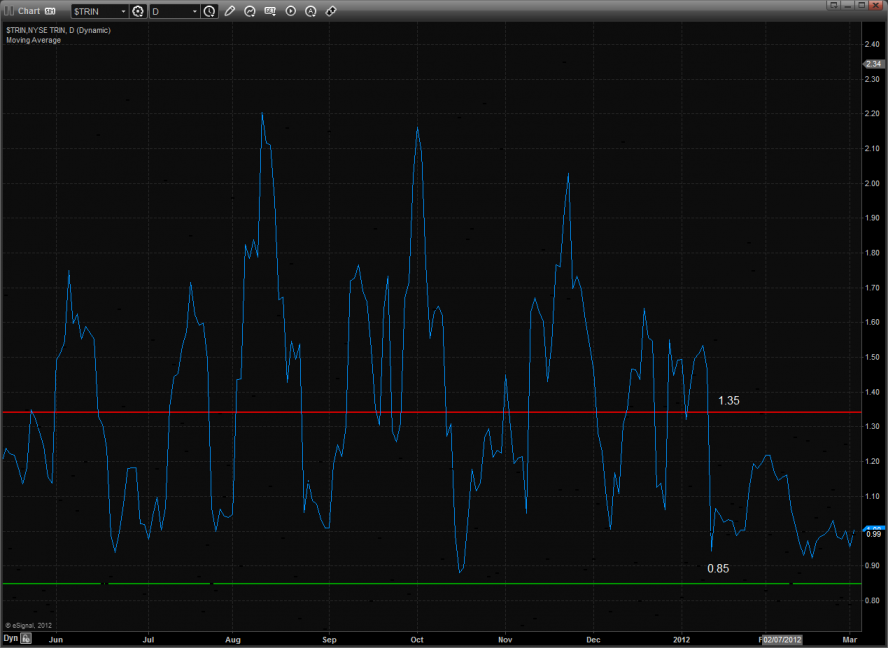Open the SEL template selector icon
Viewport: 888px width, 648px height.
[x=270, y=11]
